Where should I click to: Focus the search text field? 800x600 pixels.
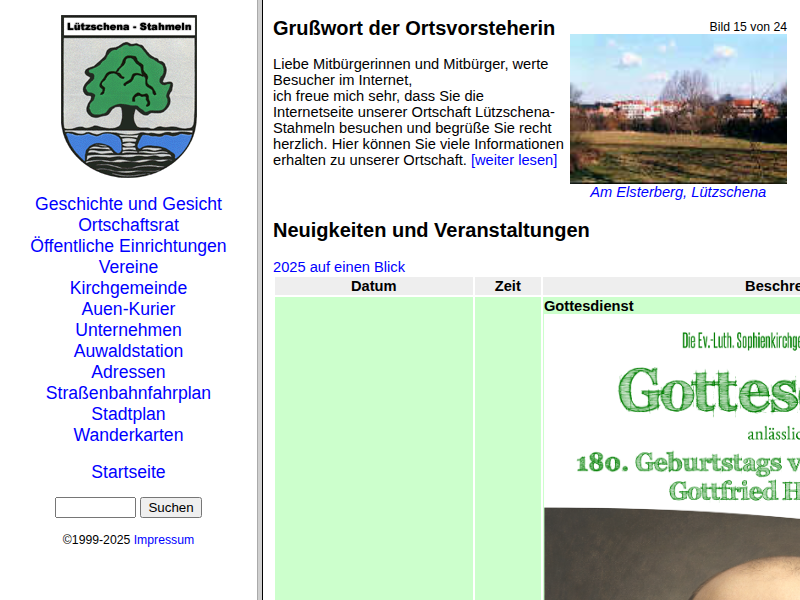[95, 507]
